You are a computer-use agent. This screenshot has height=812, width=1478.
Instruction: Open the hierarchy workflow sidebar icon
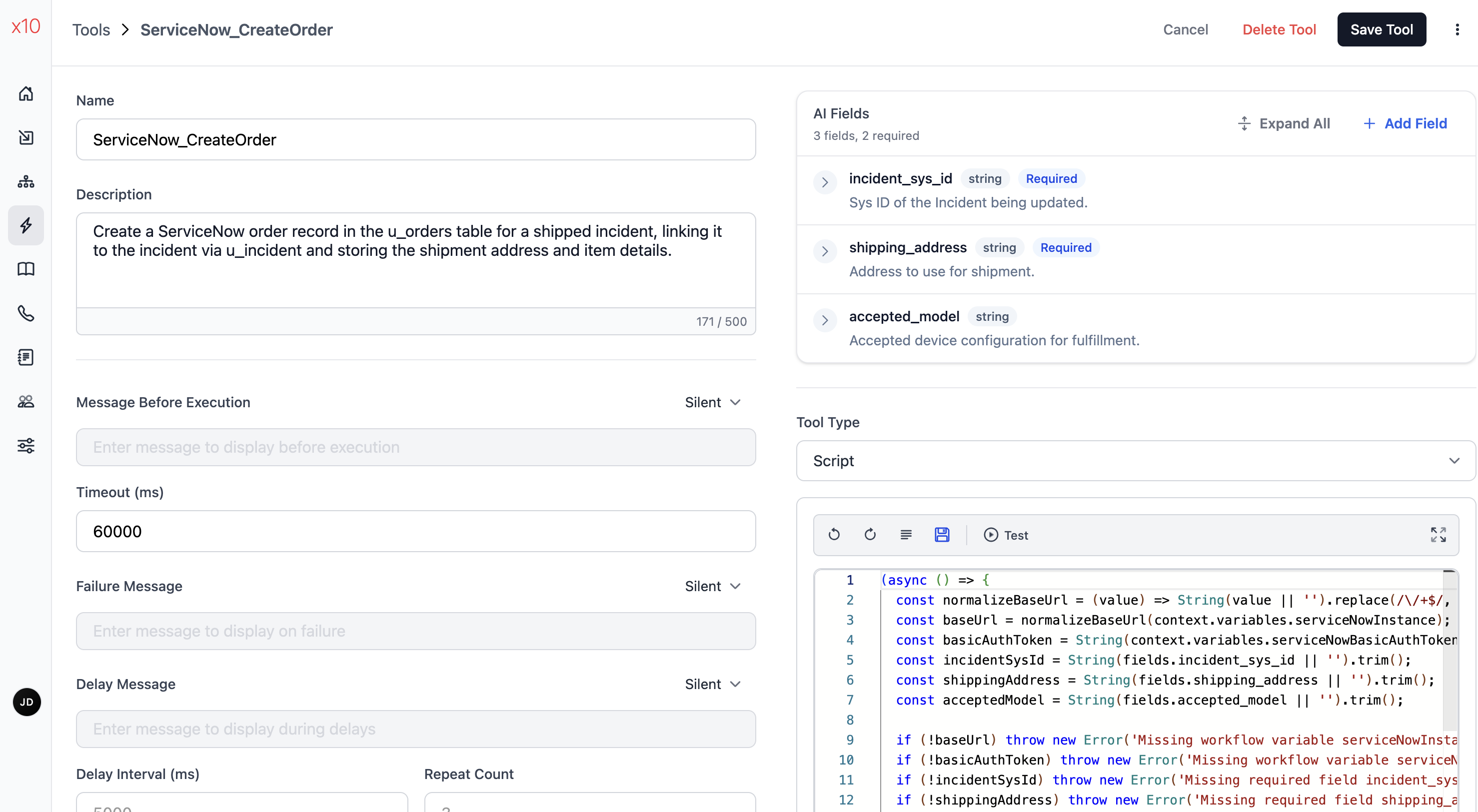tap(26, 182)
